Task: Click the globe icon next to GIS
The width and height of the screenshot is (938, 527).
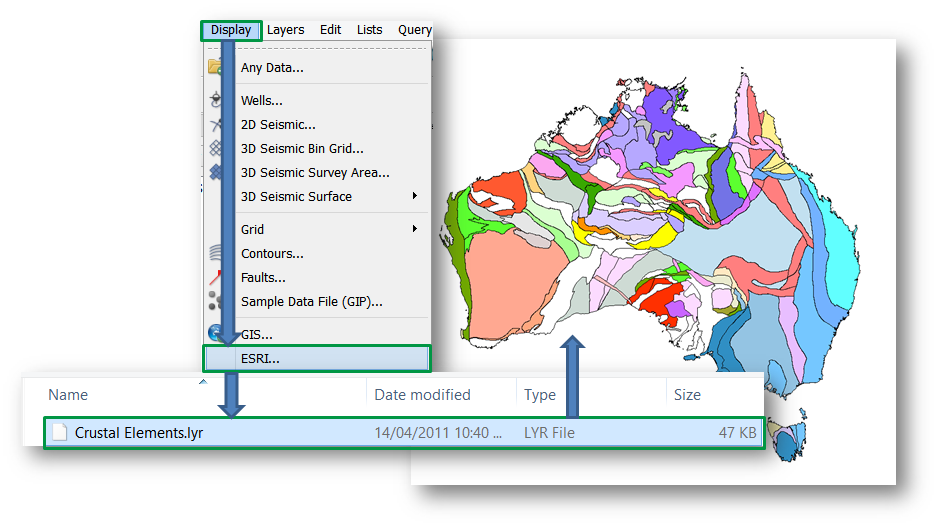Action: click(x=214, y=333)
